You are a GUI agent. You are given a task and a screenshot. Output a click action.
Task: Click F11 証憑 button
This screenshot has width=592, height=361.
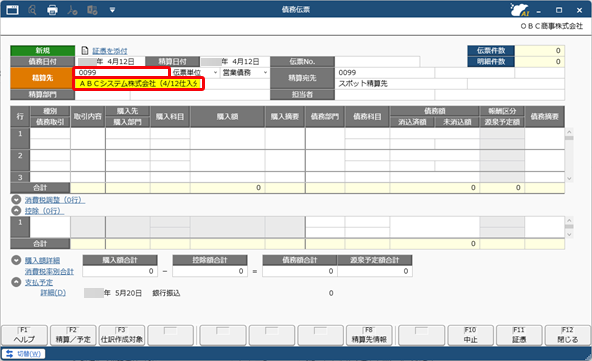519,335
